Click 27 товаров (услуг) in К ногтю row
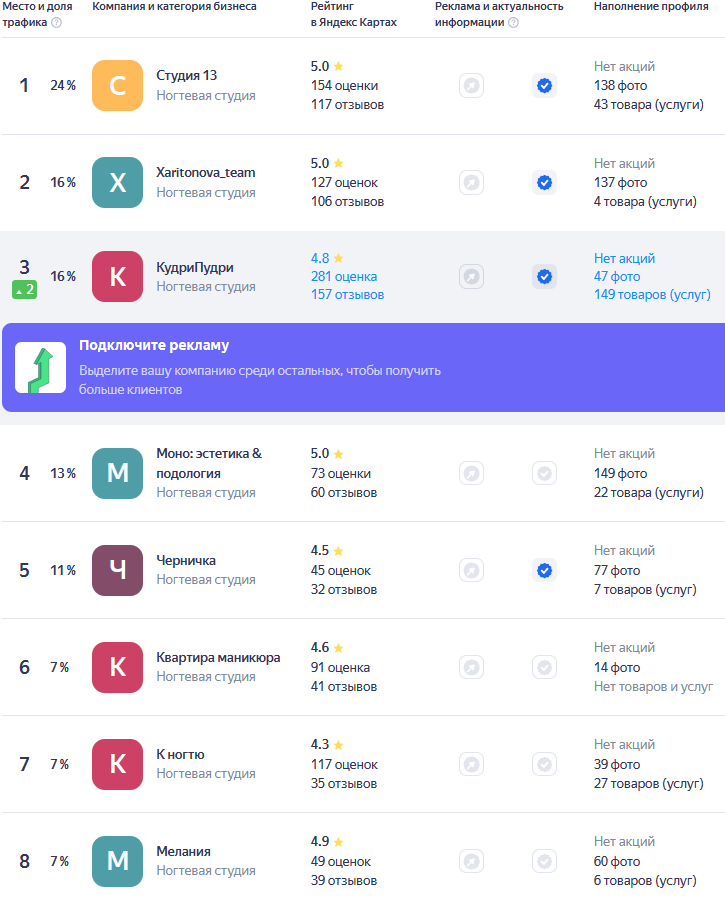725x905 pixels. pyautogui.click(x=649, y=783)
